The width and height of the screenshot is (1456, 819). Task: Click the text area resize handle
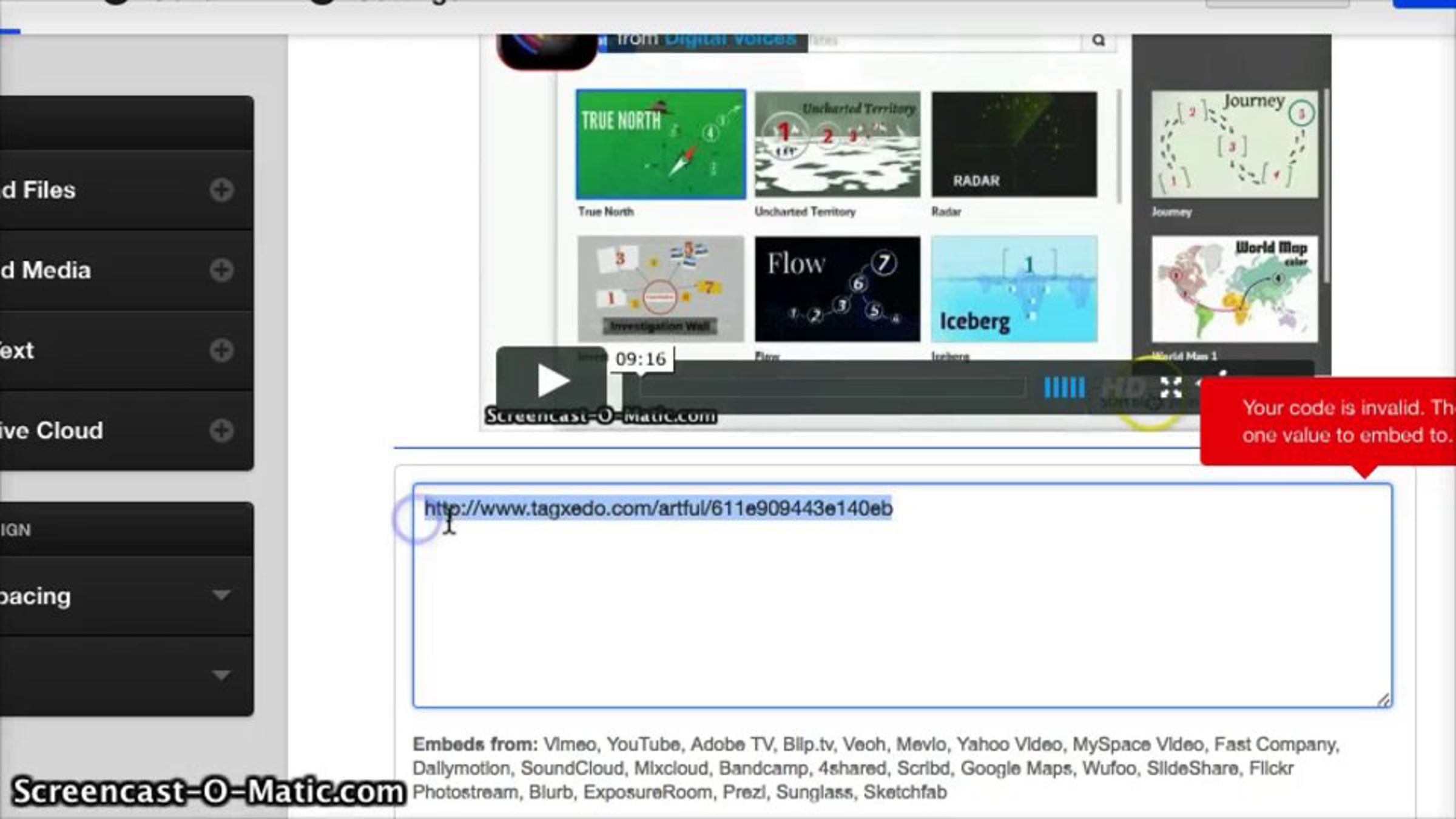pos(1383,699)
